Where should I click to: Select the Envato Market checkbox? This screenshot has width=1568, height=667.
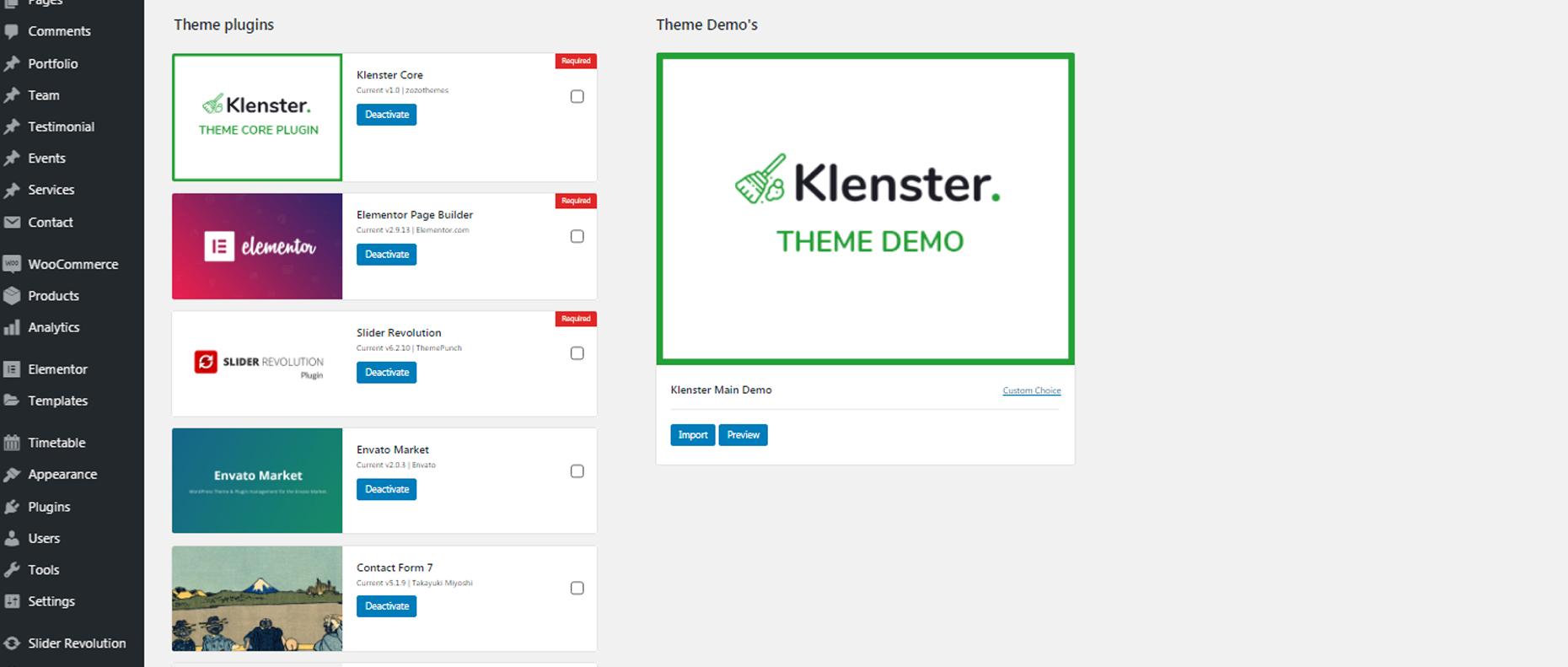pyautogui.click(x=577, y=471)
